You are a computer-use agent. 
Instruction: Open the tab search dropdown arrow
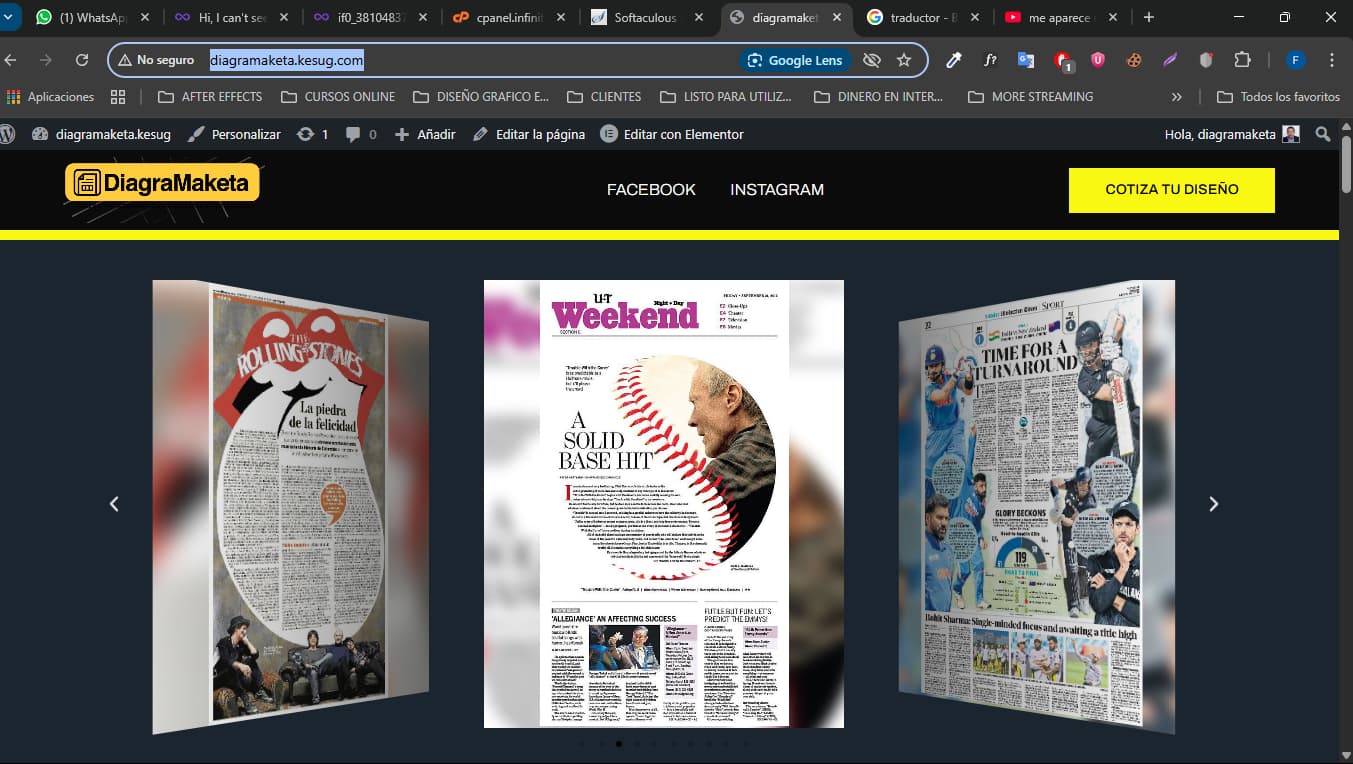tap(9, 17)
